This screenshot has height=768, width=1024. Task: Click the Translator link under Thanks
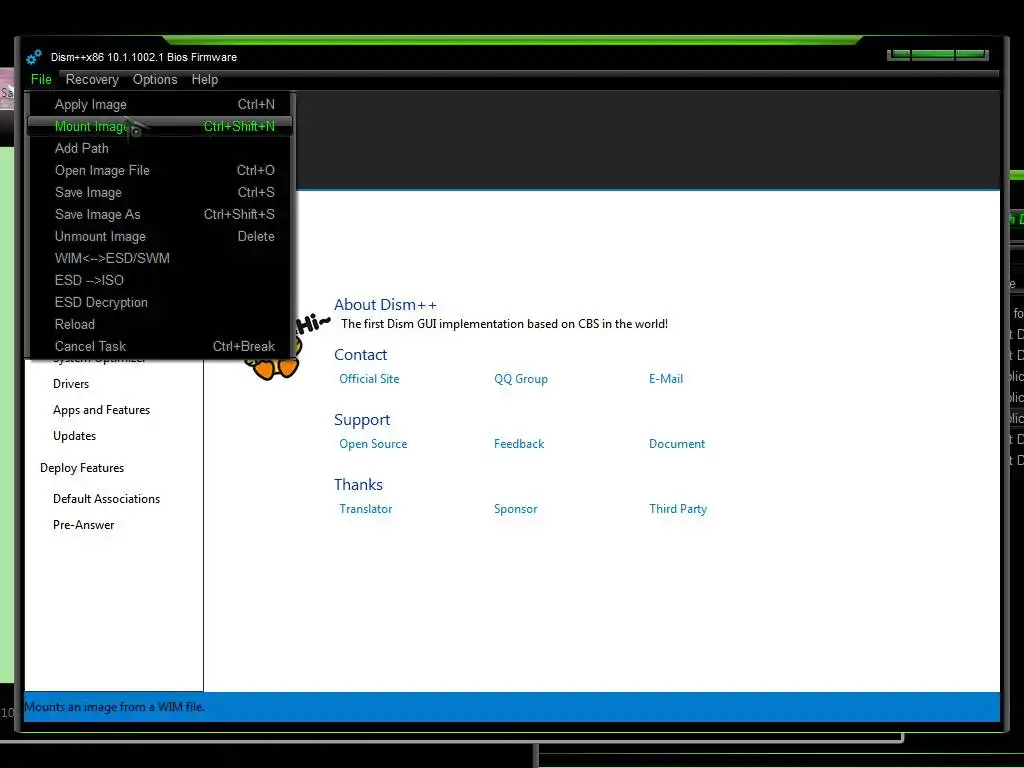pyautogui.click(x=365, y=509)
